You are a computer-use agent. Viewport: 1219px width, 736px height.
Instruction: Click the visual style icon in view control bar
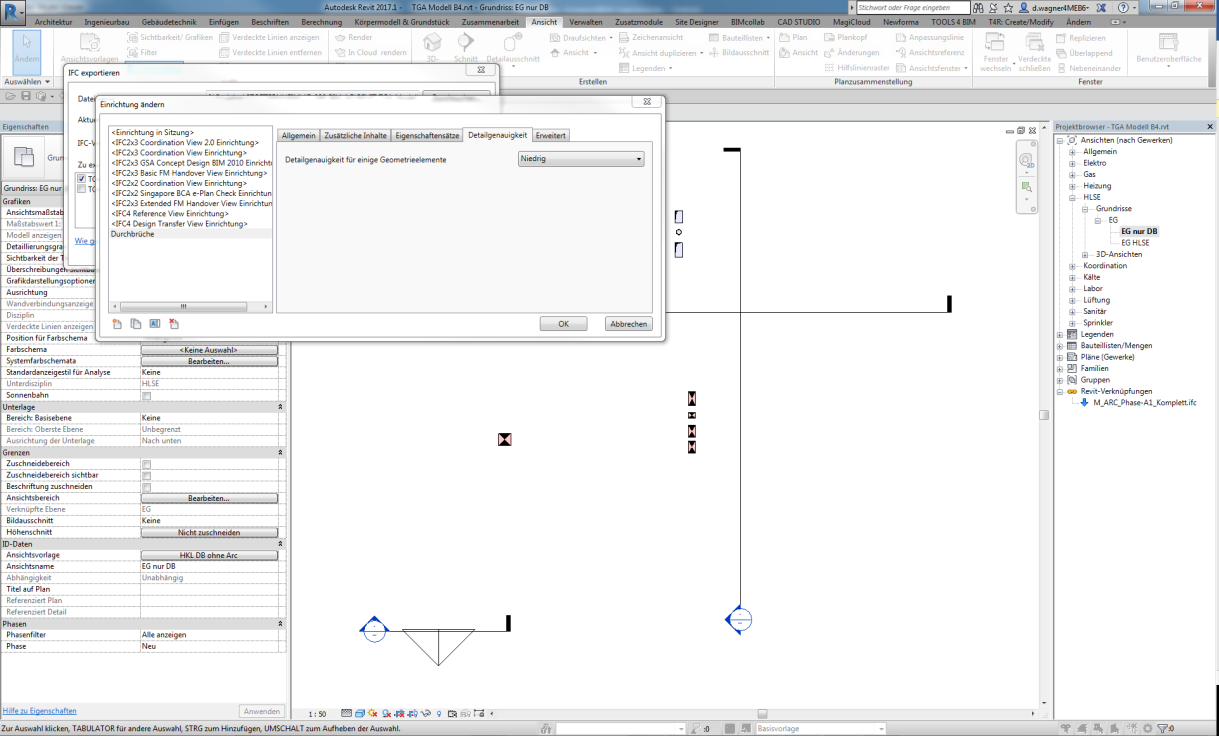coord(360,713)
